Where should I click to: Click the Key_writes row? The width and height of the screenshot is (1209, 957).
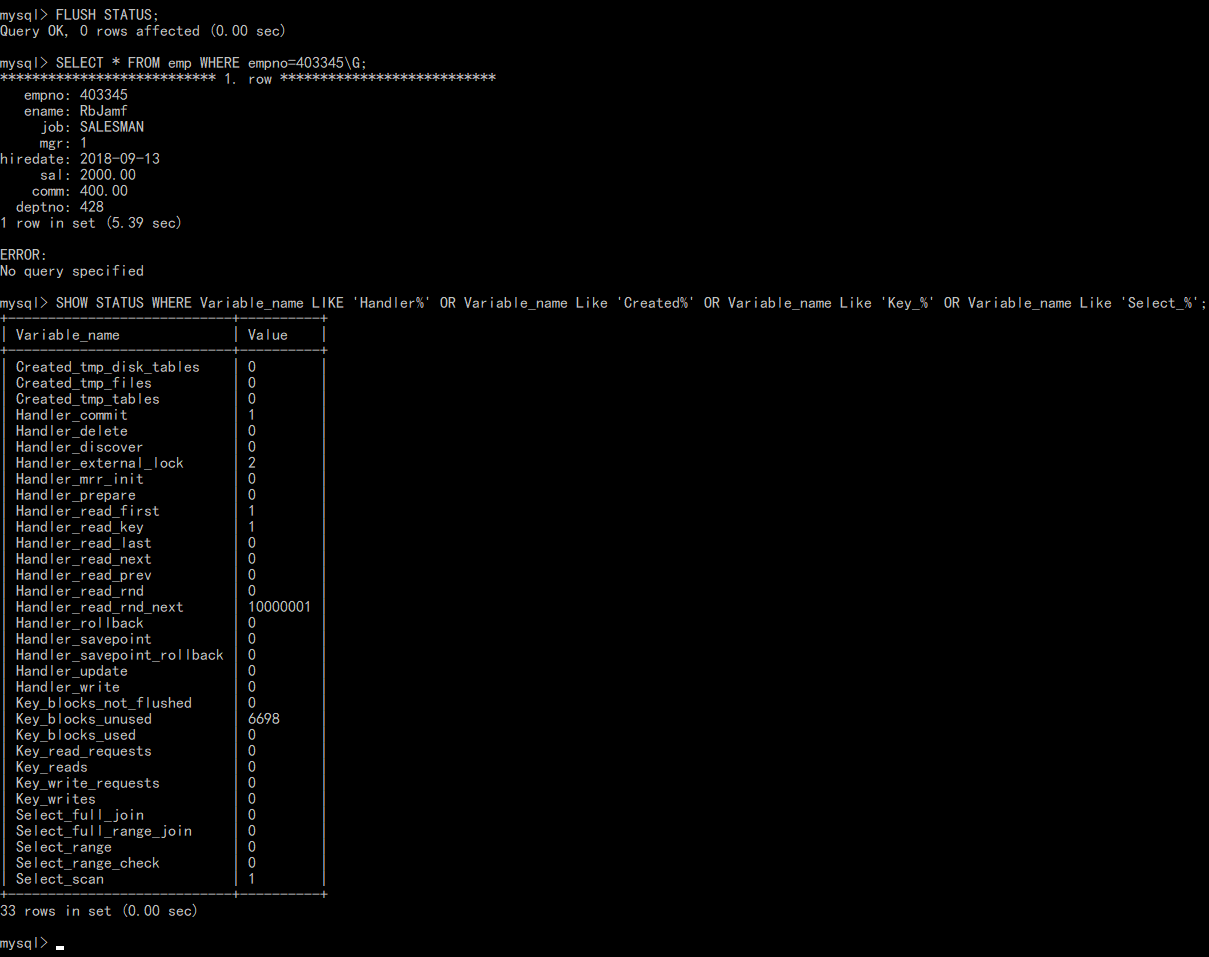click(163, 799)
